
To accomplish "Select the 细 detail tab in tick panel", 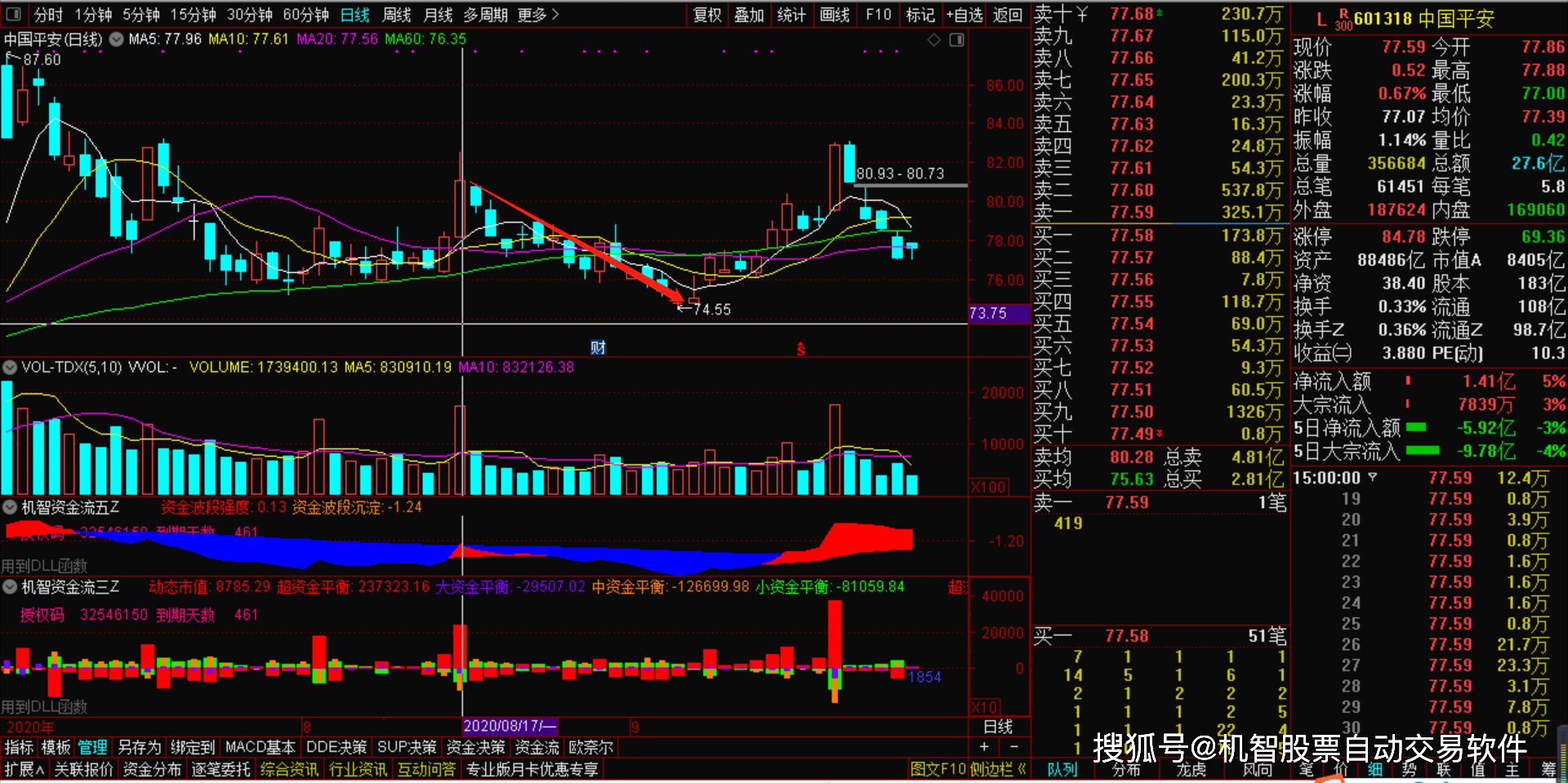I will click(1375, 769).
